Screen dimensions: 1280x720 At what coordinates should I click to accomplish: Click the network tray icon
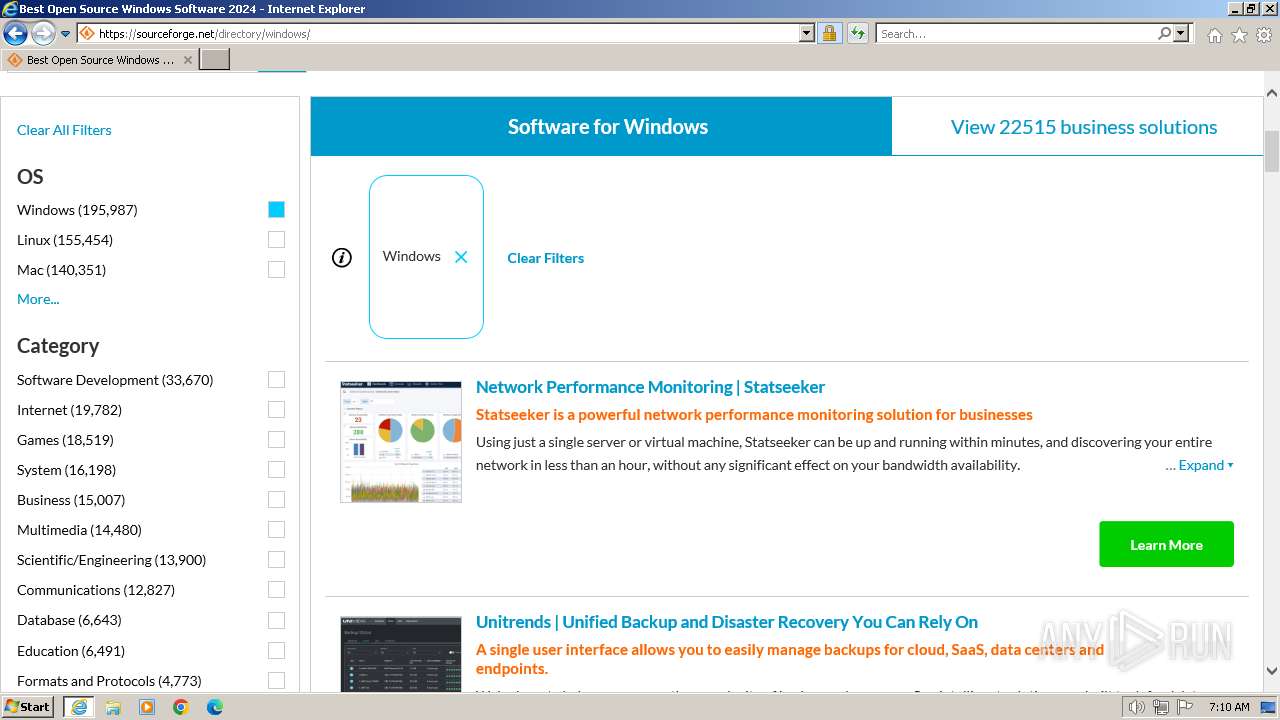point(1160,707)
